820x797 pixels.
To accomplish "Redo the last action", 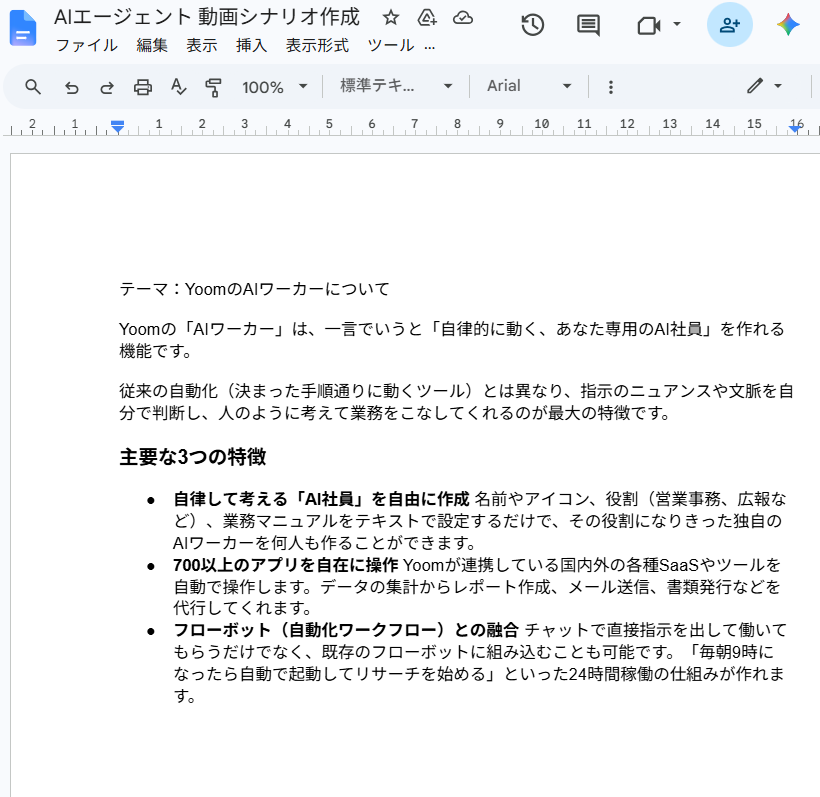I will click(107, 86).
